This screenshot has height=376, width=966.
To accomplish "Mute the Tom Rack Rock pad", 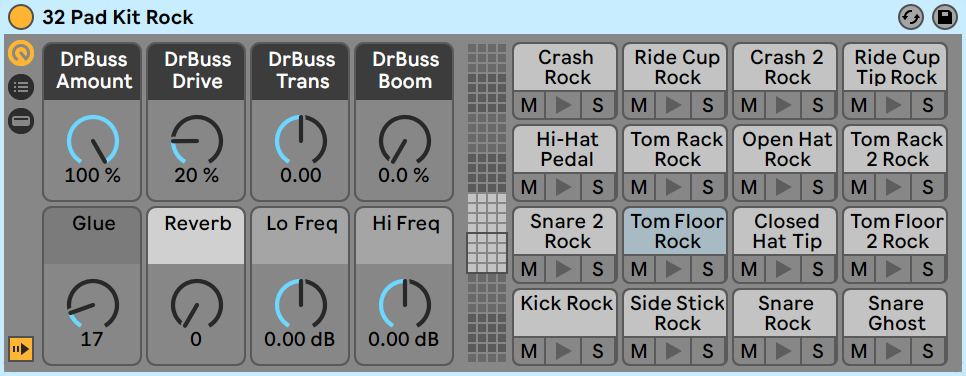I will point(639,187).
